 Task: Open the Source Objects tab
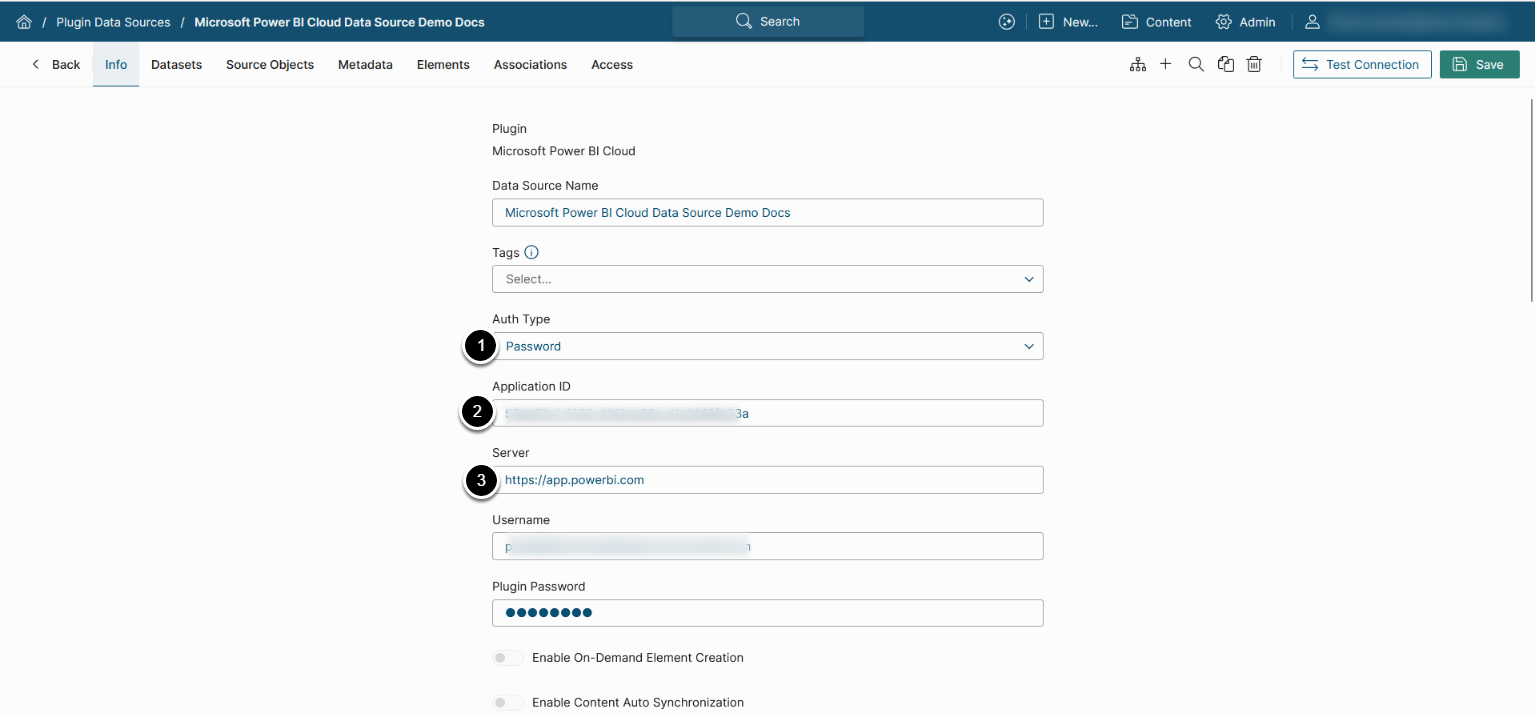(x=270, y=65)
